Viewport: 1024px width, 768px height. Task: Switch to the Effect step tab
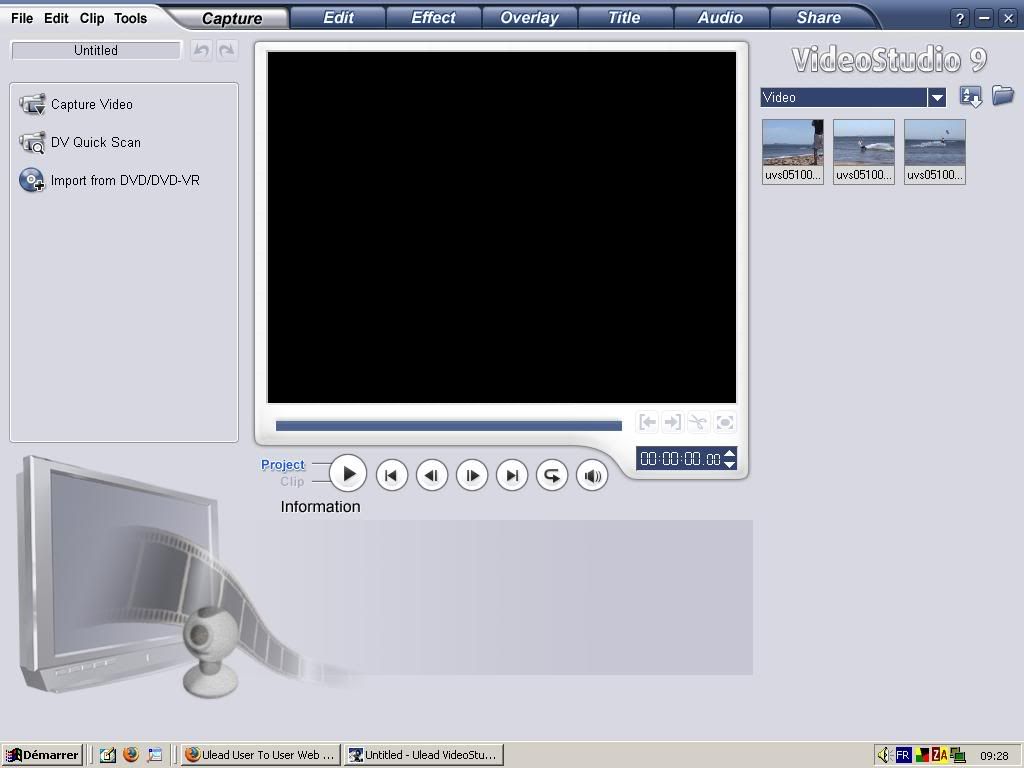433,18
